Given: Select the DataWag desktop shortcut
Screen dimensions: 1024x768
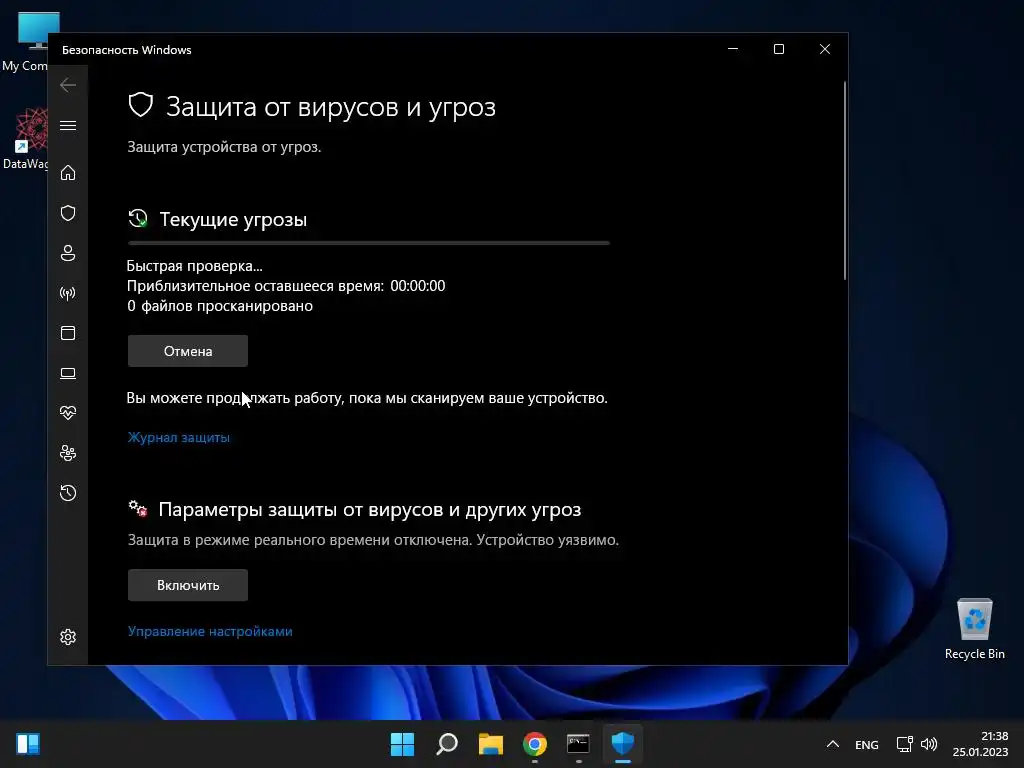Looking at the screenshot, I should [26, 138].
